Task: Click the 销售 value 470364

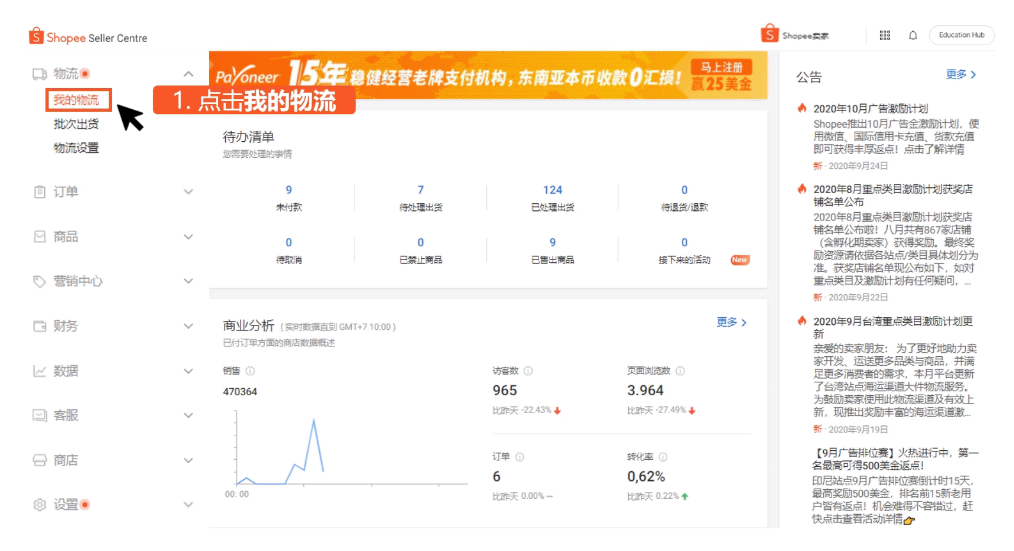Action: (240, 392)
